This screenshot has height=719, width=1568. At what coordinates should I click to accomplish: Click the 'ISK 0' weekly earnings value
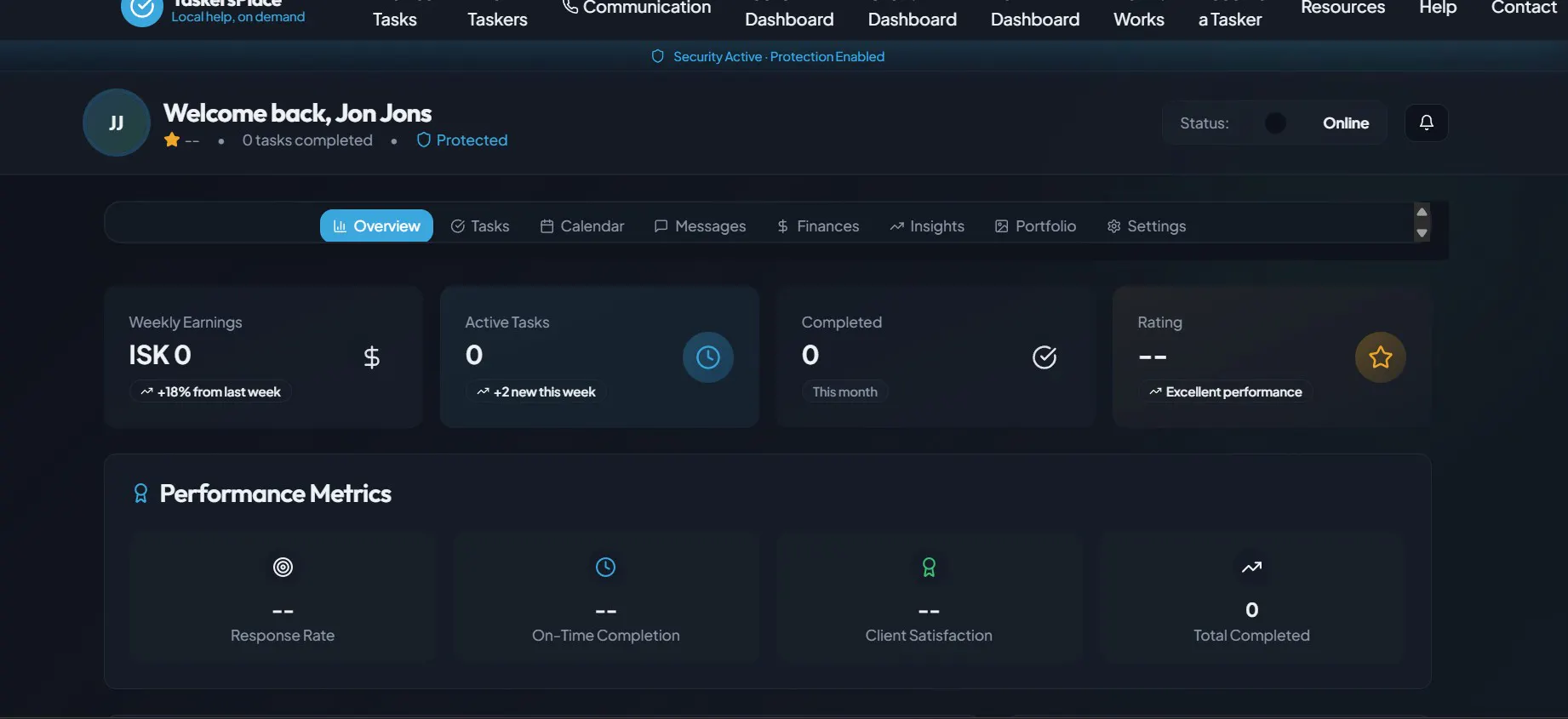(160, 355)
